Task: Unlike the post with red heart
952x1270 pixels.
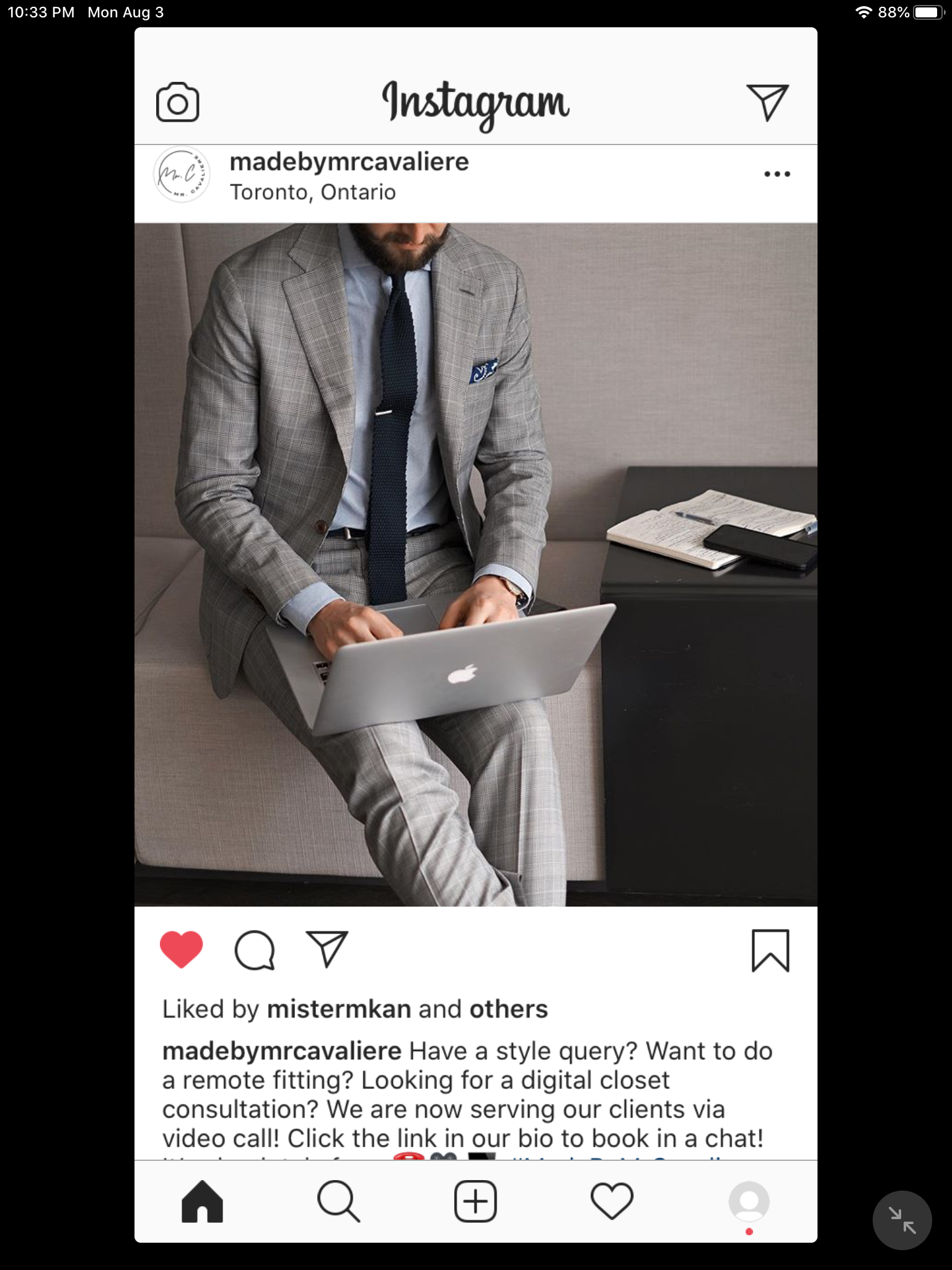Action: click(x=181, y=949)
